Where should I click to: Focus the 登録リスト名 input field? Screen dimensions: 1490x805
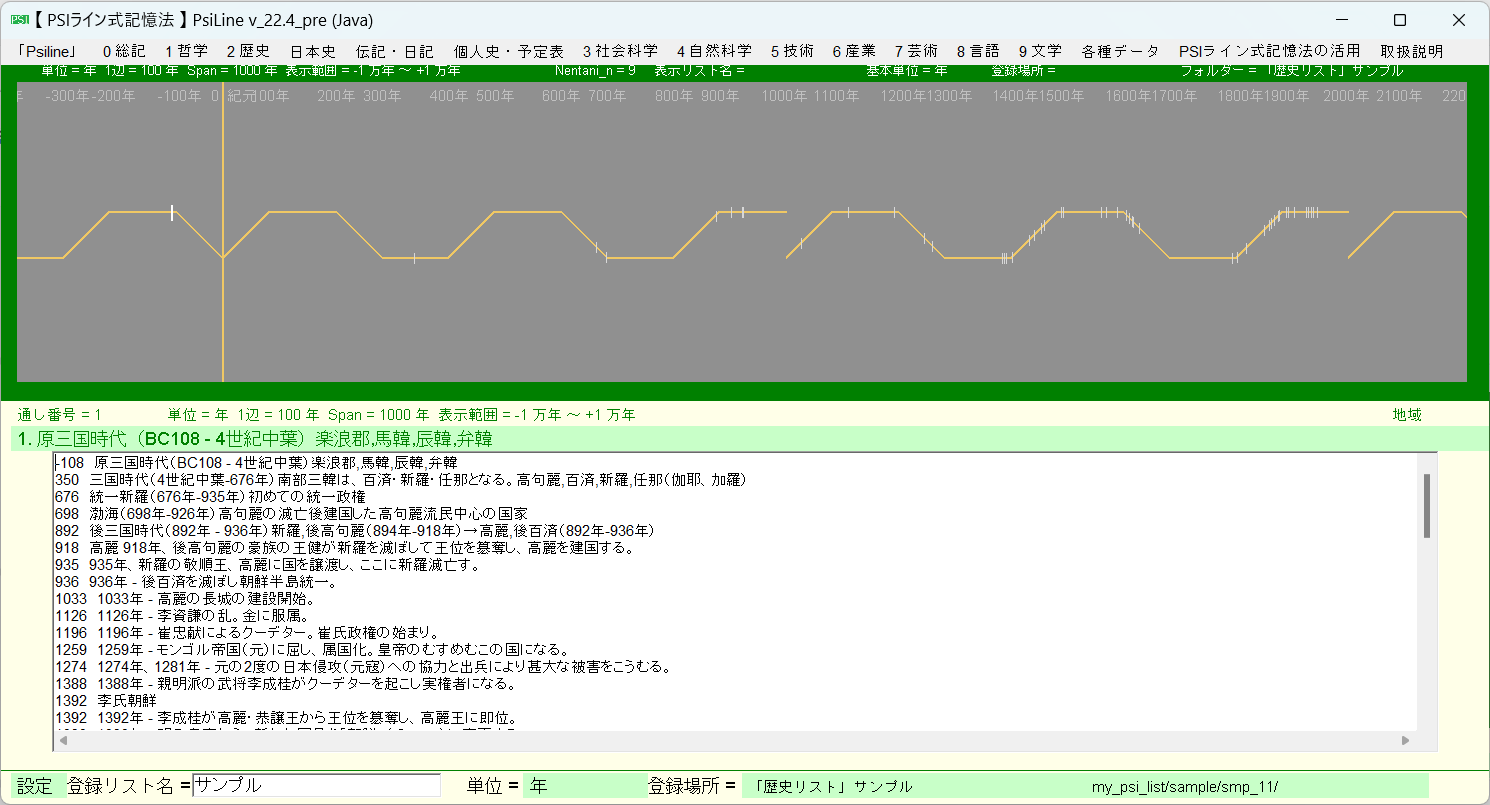coord(316,786)
